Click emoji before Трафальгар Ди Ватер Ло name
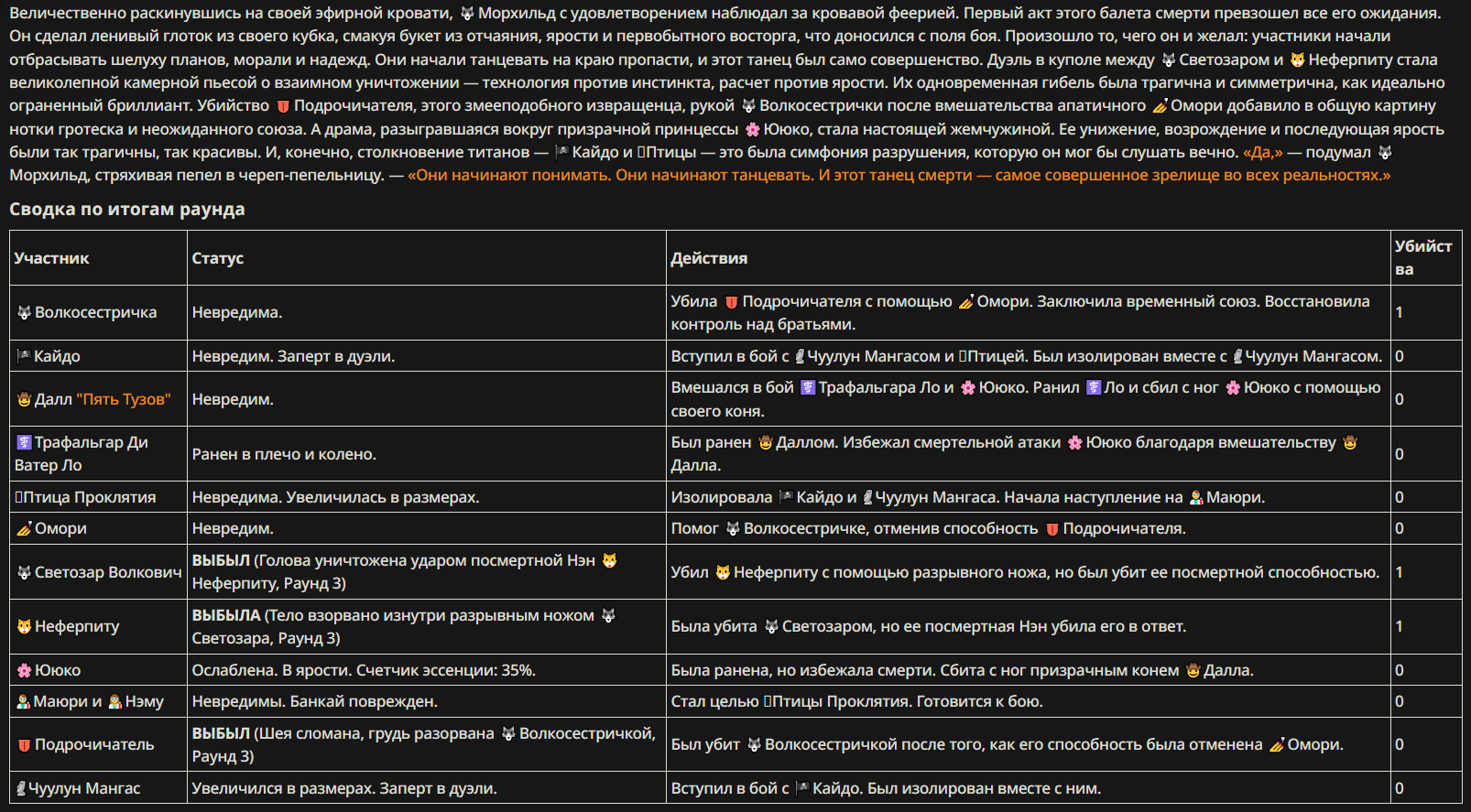 (x=25, y=443)
